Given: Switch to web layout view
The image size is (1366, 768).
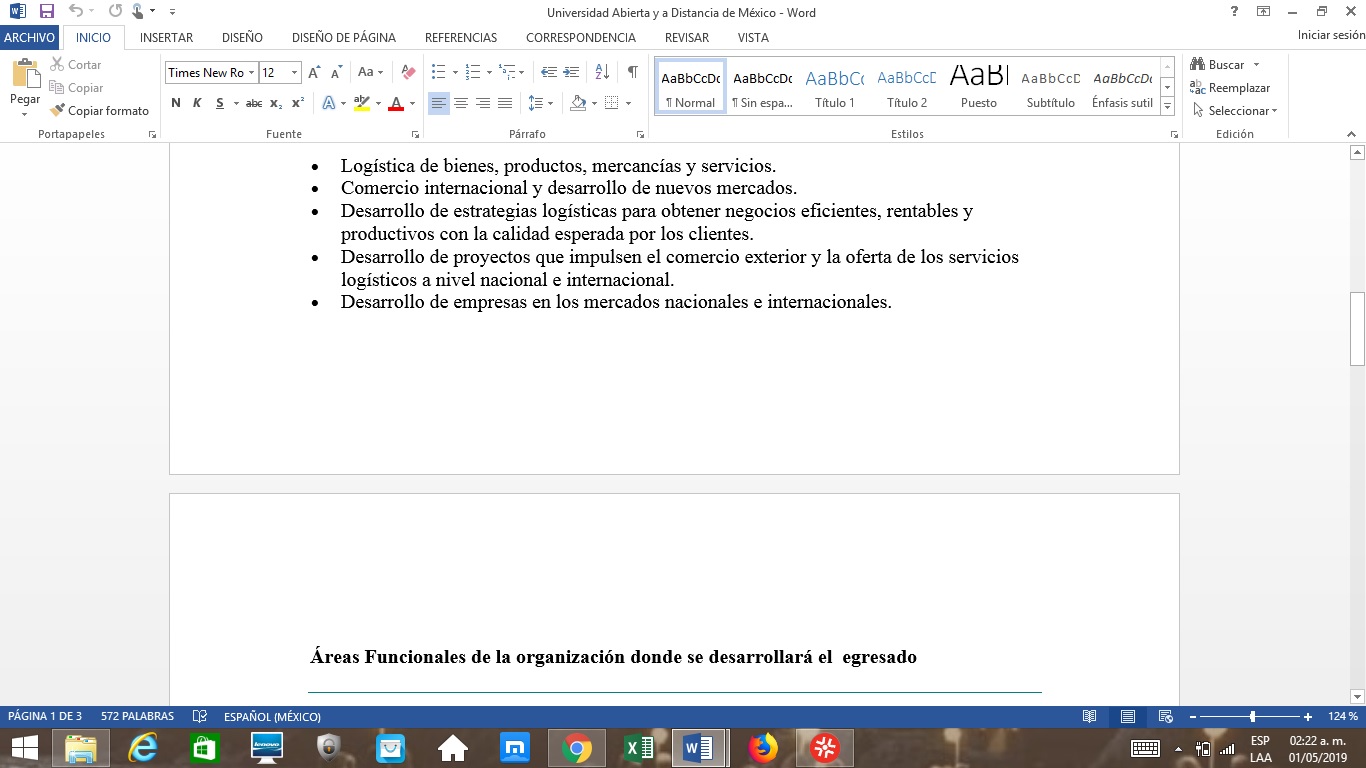Looking at the screenshot, I should point(1165,716).
